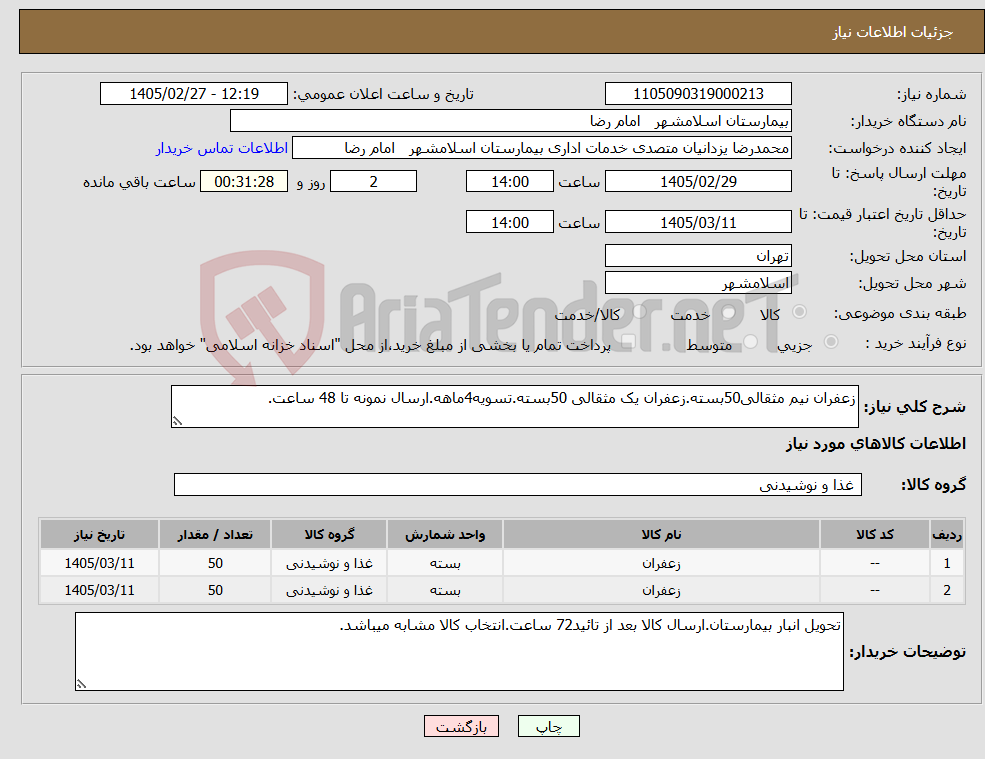The image size is (985, 759).
Task: Click the نوع فرآیند خرید label
Action: pyautogui.click(x=916, y=343)
